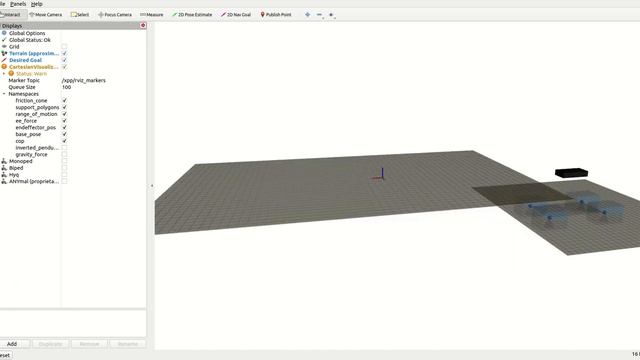The image size is (640, 360).
Task: Click the Reset button in status bar
Action: point(5,355)
